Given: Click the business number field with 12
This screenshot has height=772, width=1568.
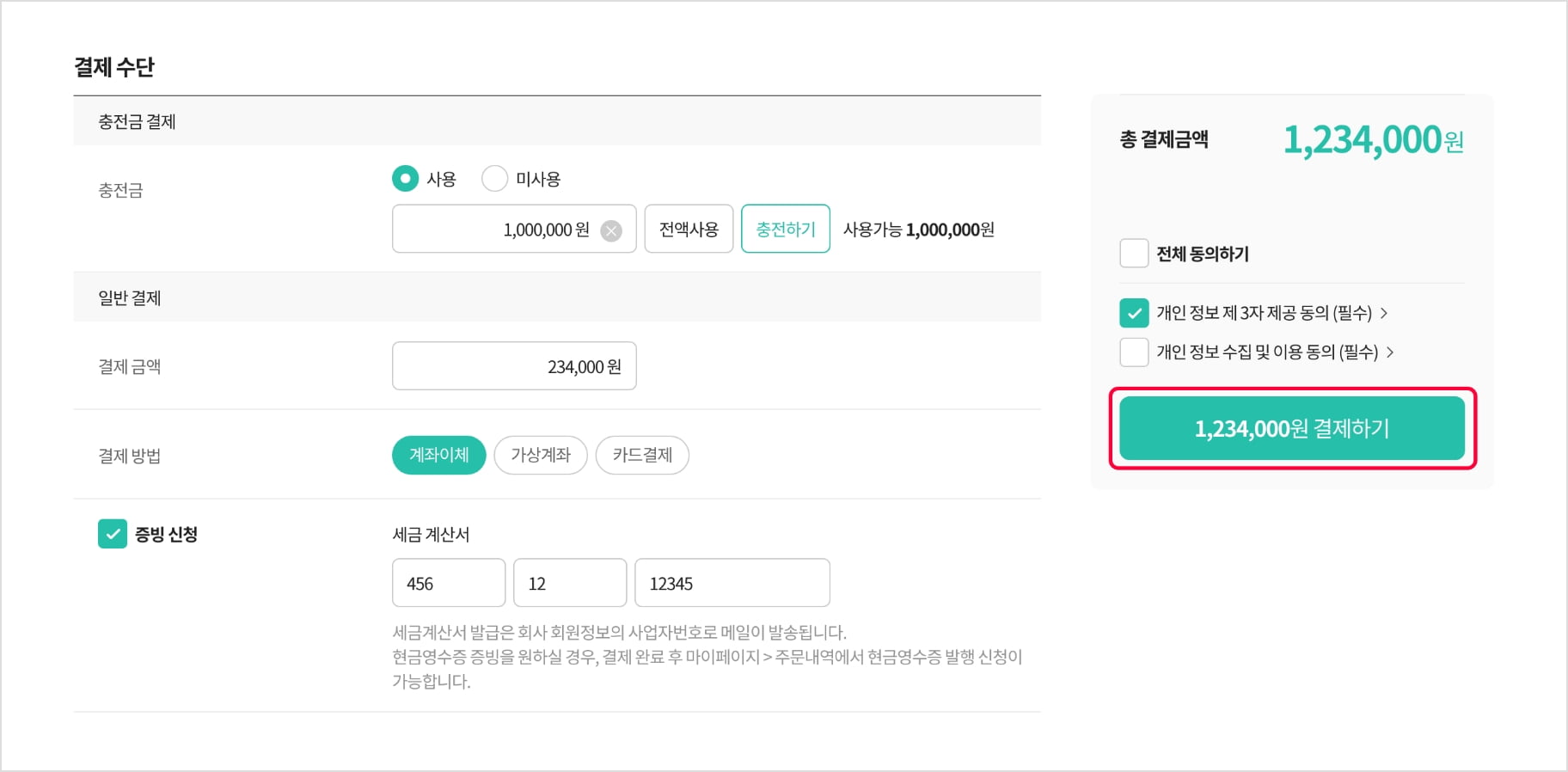Looking at the screenshot, I should pos(570,583).
